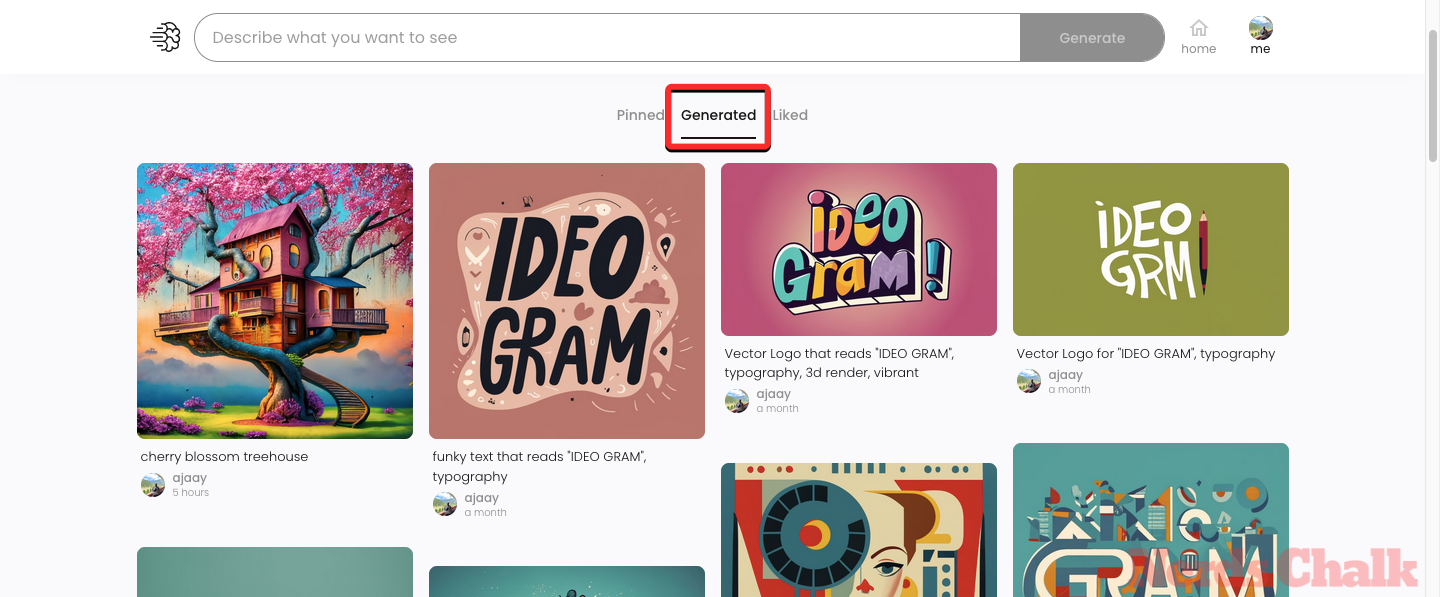The width and height of the screenshot is (1440, 597).
Task: Click ajaay avatar under cherry blossom treehouse
Action: click(x=153, y=485)
